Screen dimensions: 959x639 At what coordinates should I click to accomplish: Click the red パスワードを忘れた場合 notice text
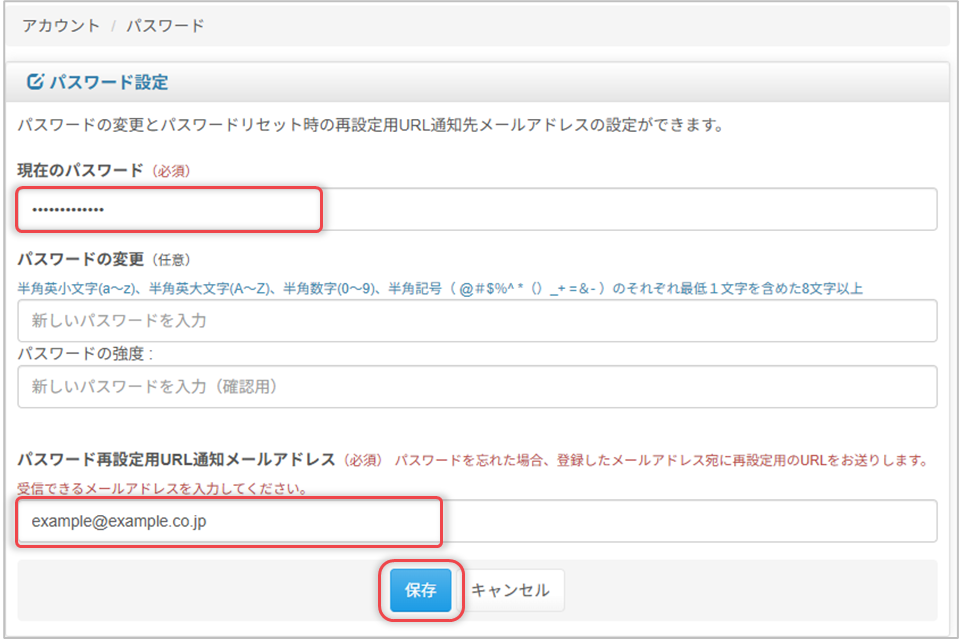click(662, 460)
